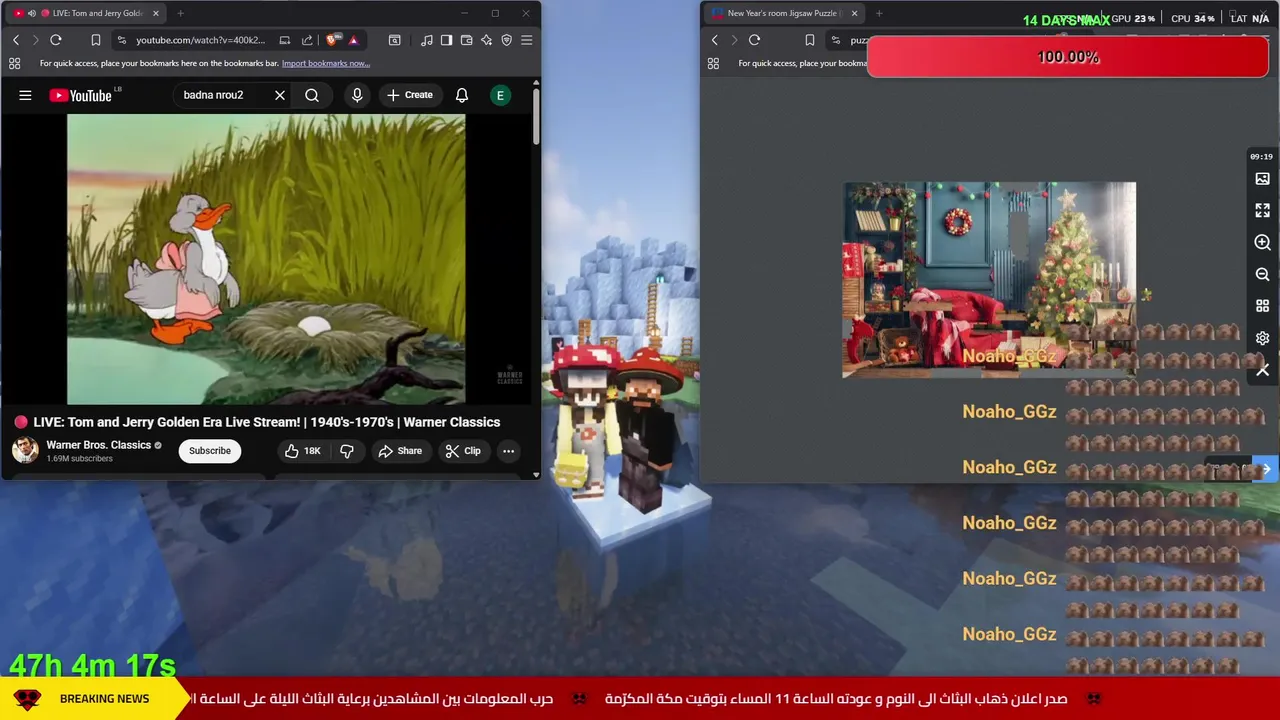
Task: Open the E account avatar menu
Action: click(500, 95)
